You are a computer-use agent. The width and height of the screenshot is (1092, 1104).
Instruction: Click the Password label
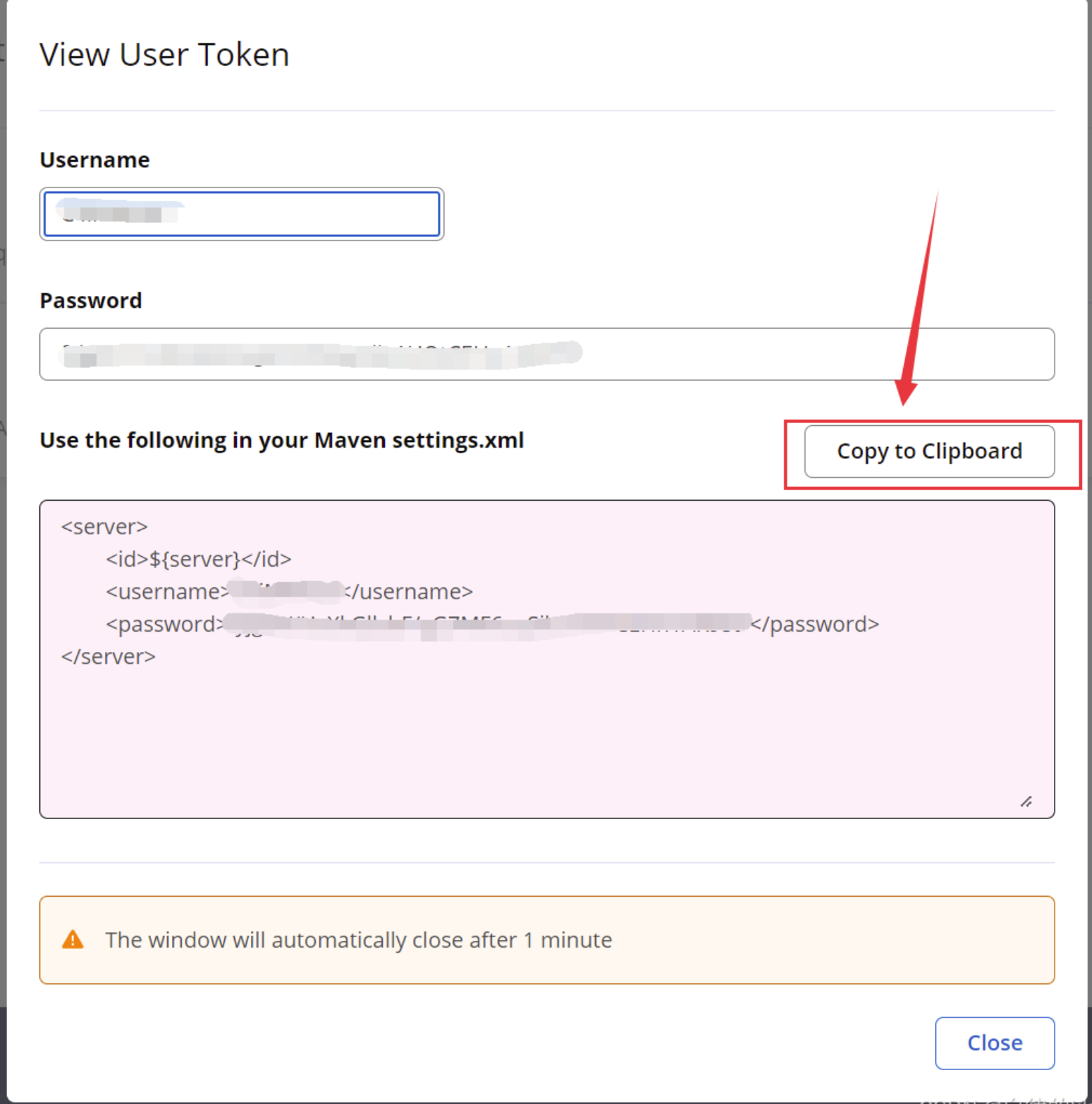91,301
